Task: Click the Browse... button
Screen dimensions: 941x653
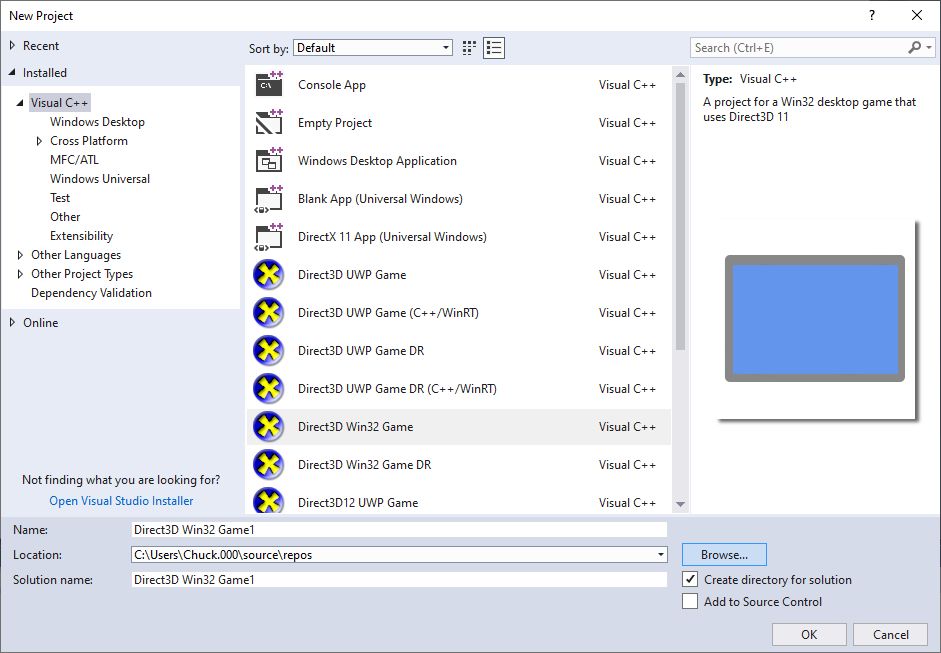Action: tap(724, 555)
